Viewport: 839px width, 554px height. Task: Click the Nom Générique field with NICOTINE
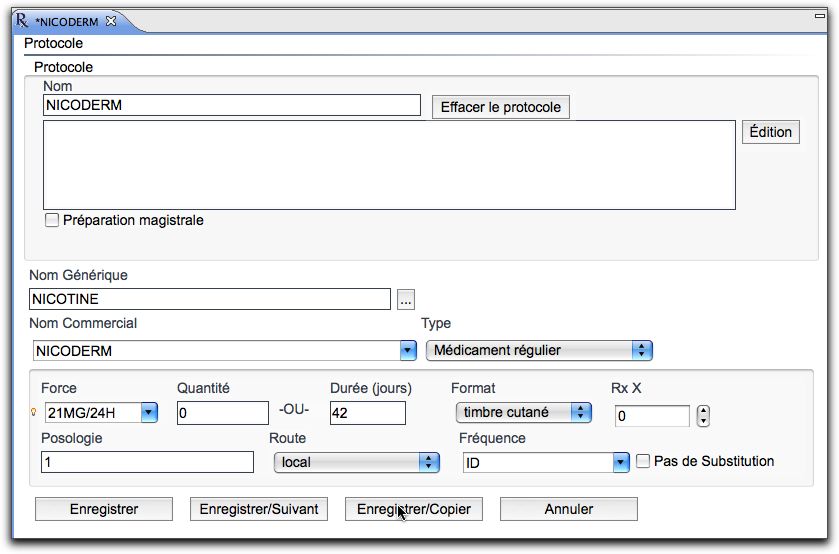(x=210, y=299)
